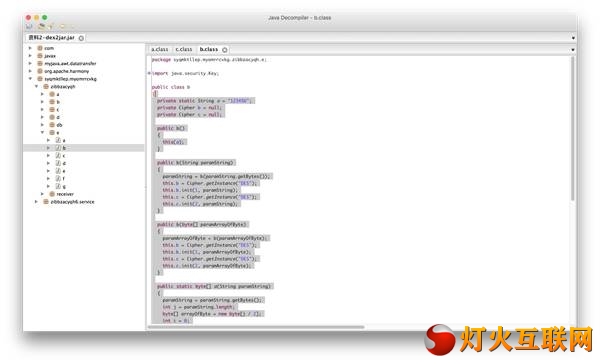
Task: Expand the javax package node
Action: click(x=30, y=55)
